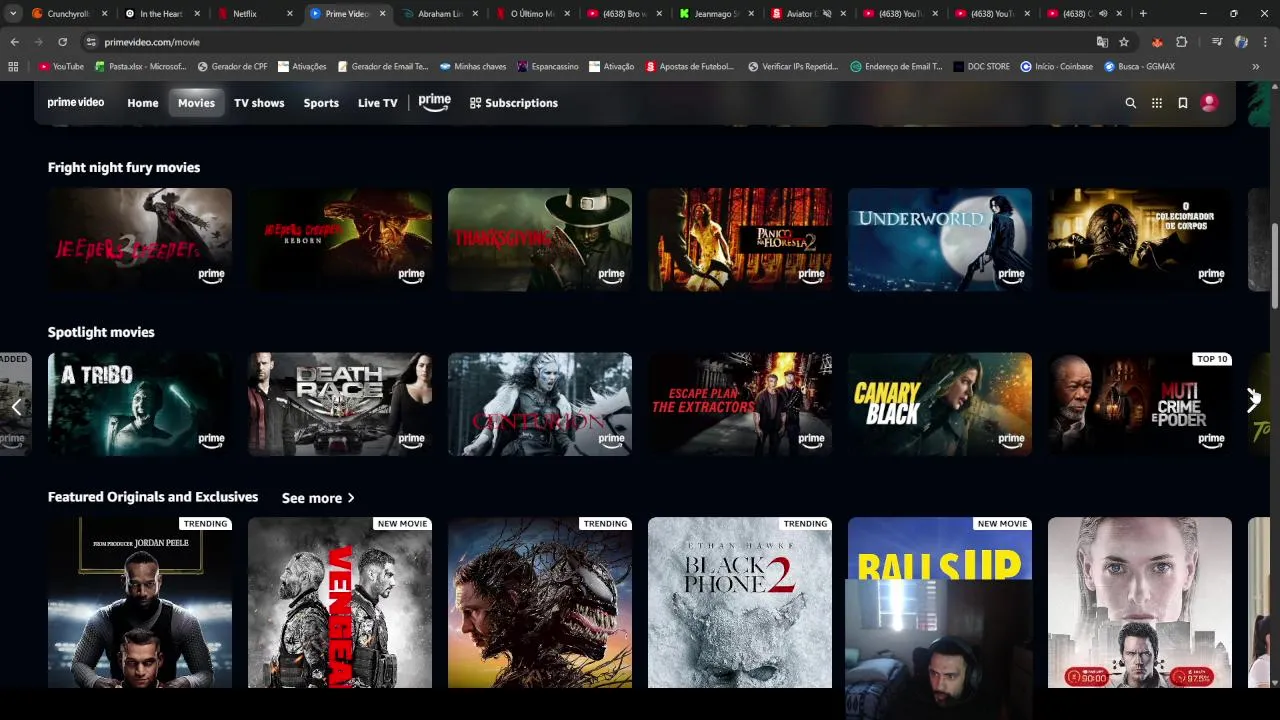Open Centurion movie thumbnail
Viewport: 1280px width, 720px height.
[x=540, y=404]
